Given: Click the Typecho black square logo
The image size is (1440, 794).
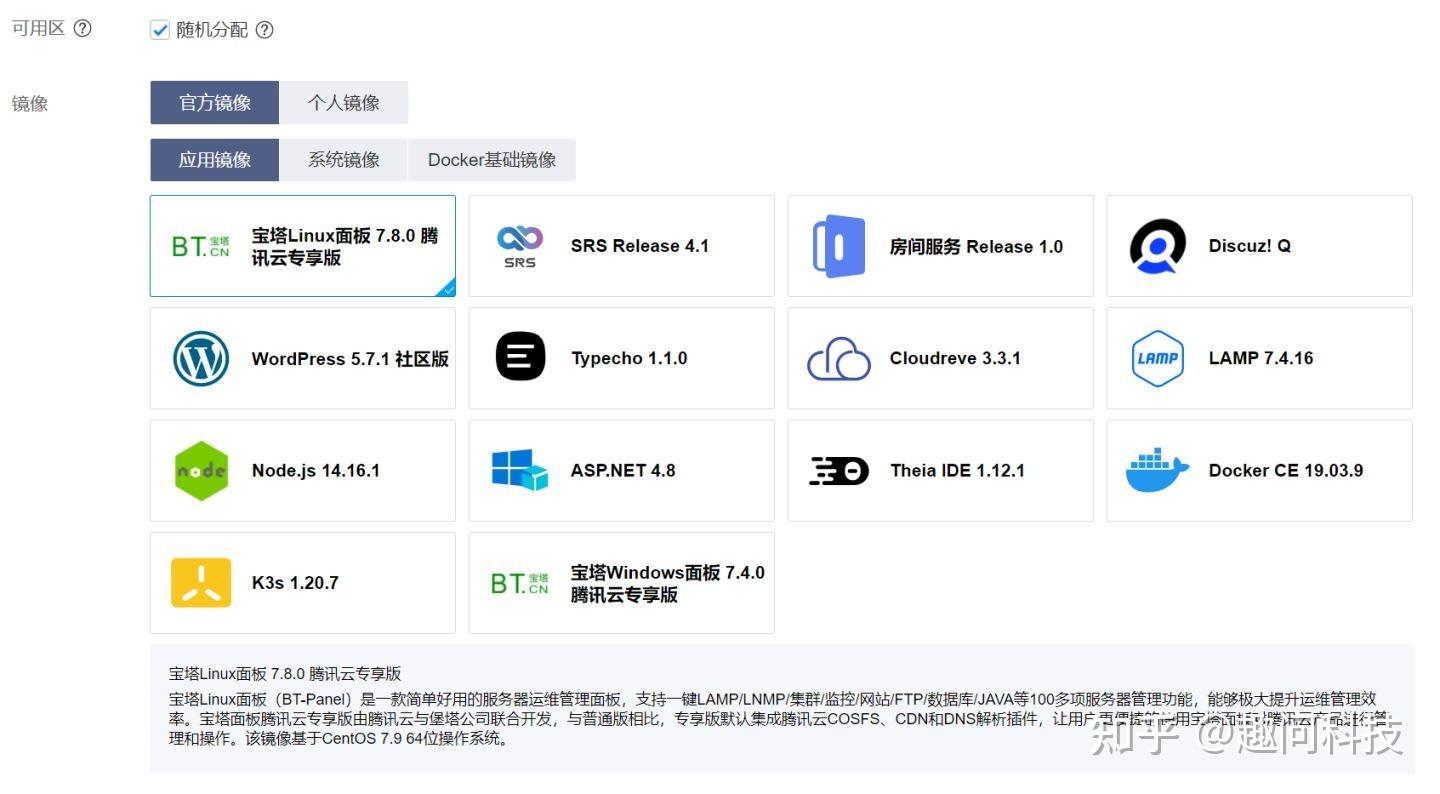Looking at the screenshot, I should [x=520, y=357].
